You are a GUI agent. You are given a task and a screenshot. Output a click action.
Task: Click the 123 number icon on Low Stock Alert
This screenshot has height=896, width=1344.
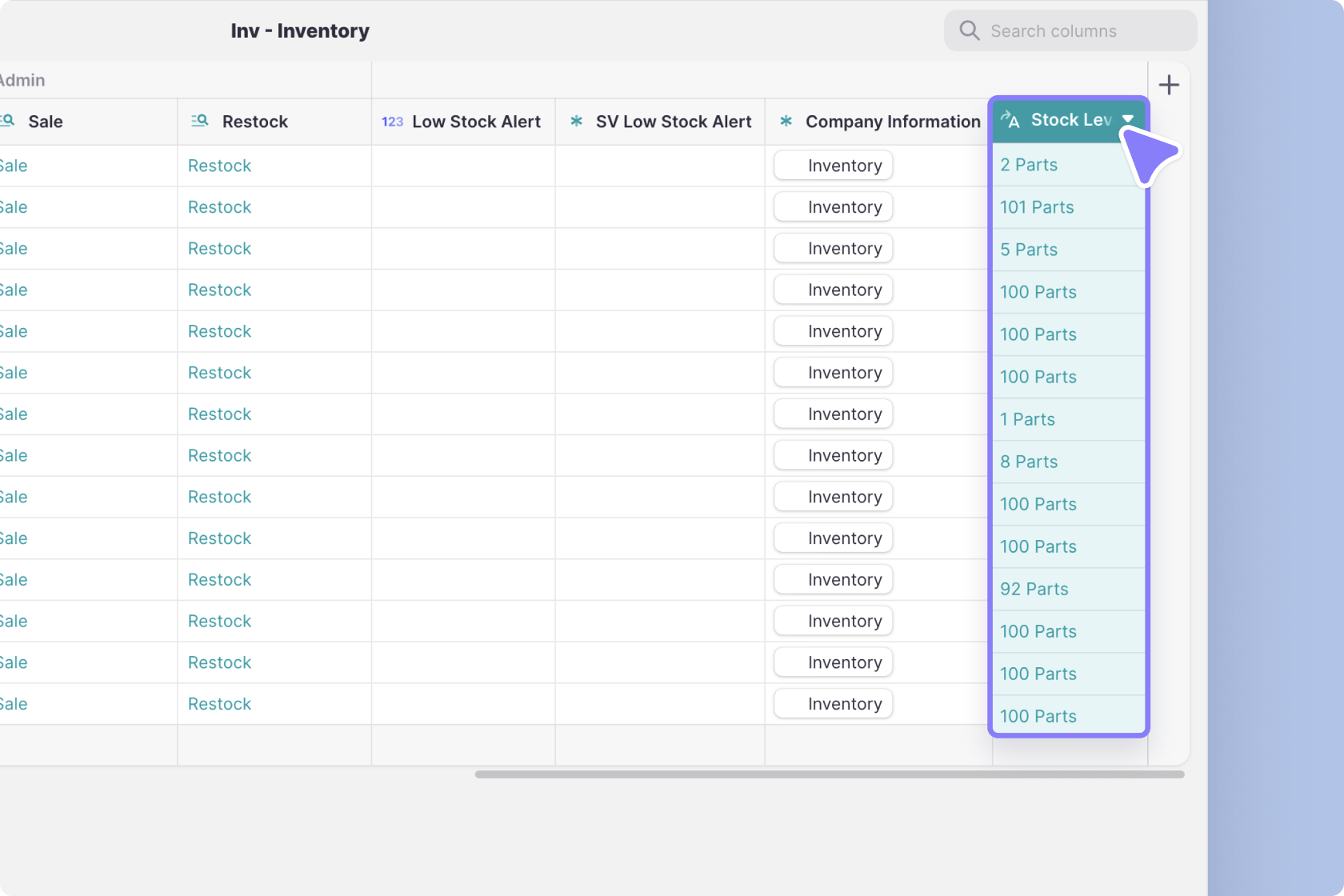(x=392, y=122)
